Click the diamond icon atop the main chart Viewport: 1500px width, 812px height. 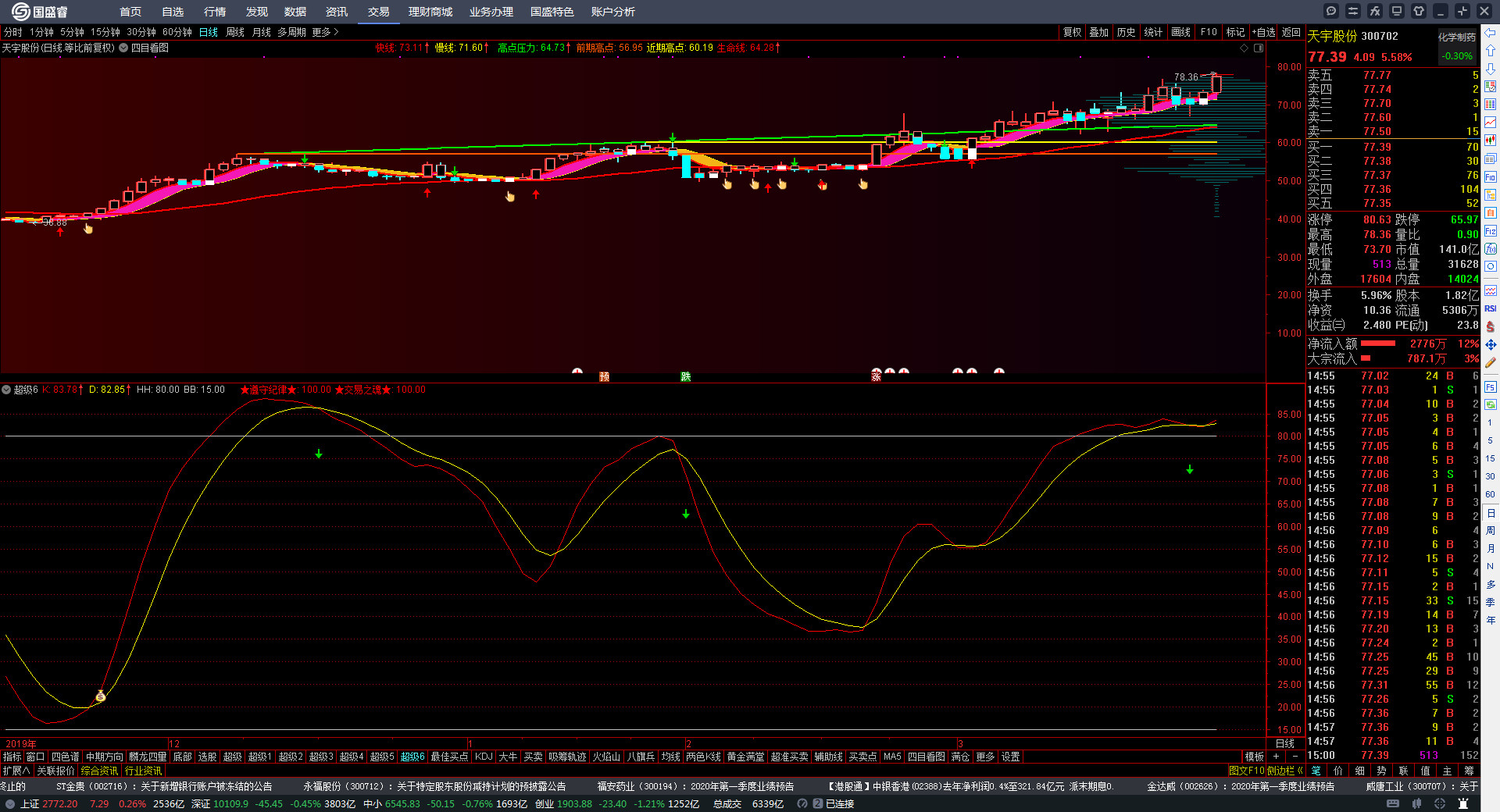click(x=1245, y=48)
